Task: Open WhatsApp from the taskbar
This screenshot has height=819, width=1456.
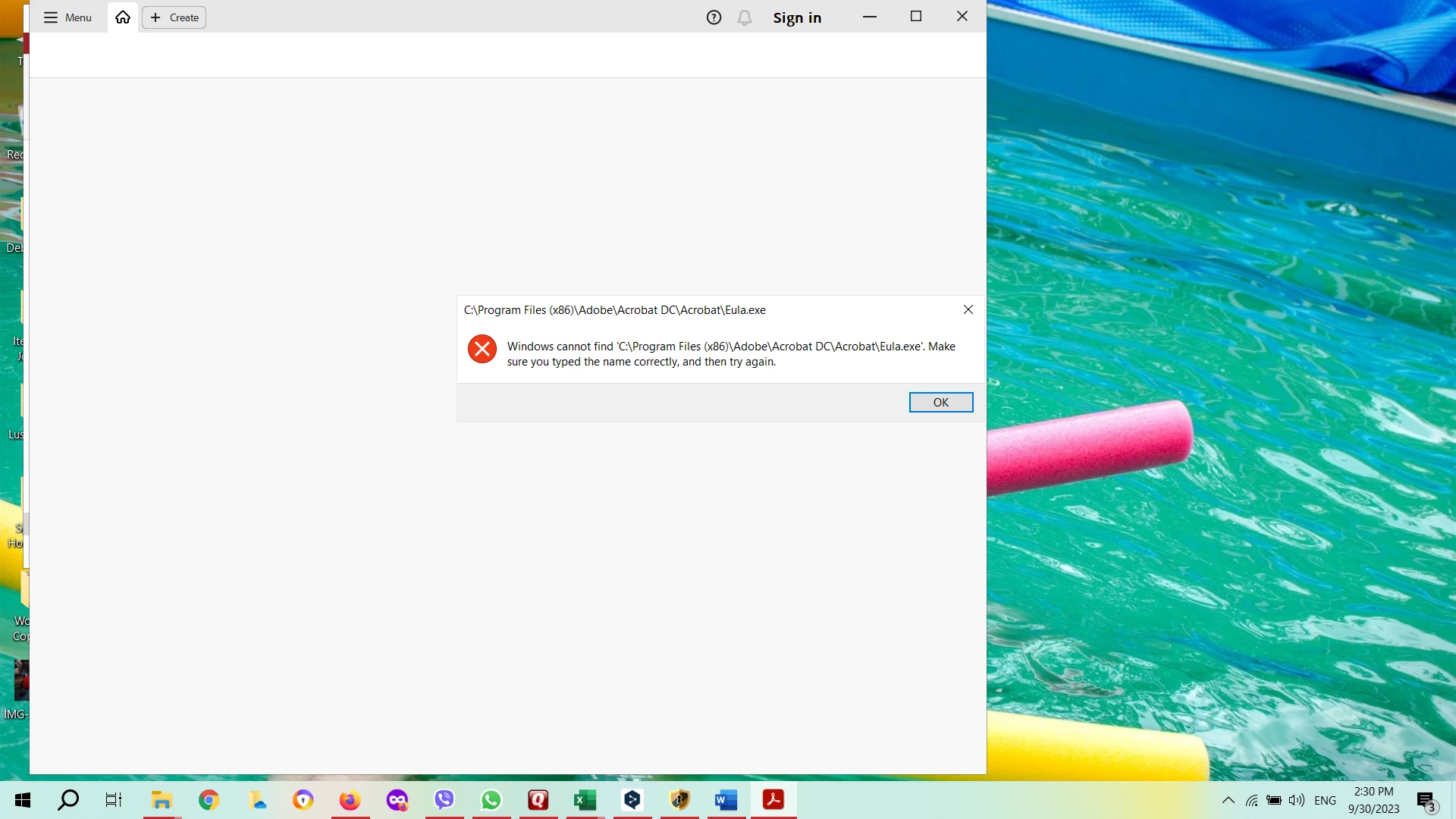Action: click(491, 800)
